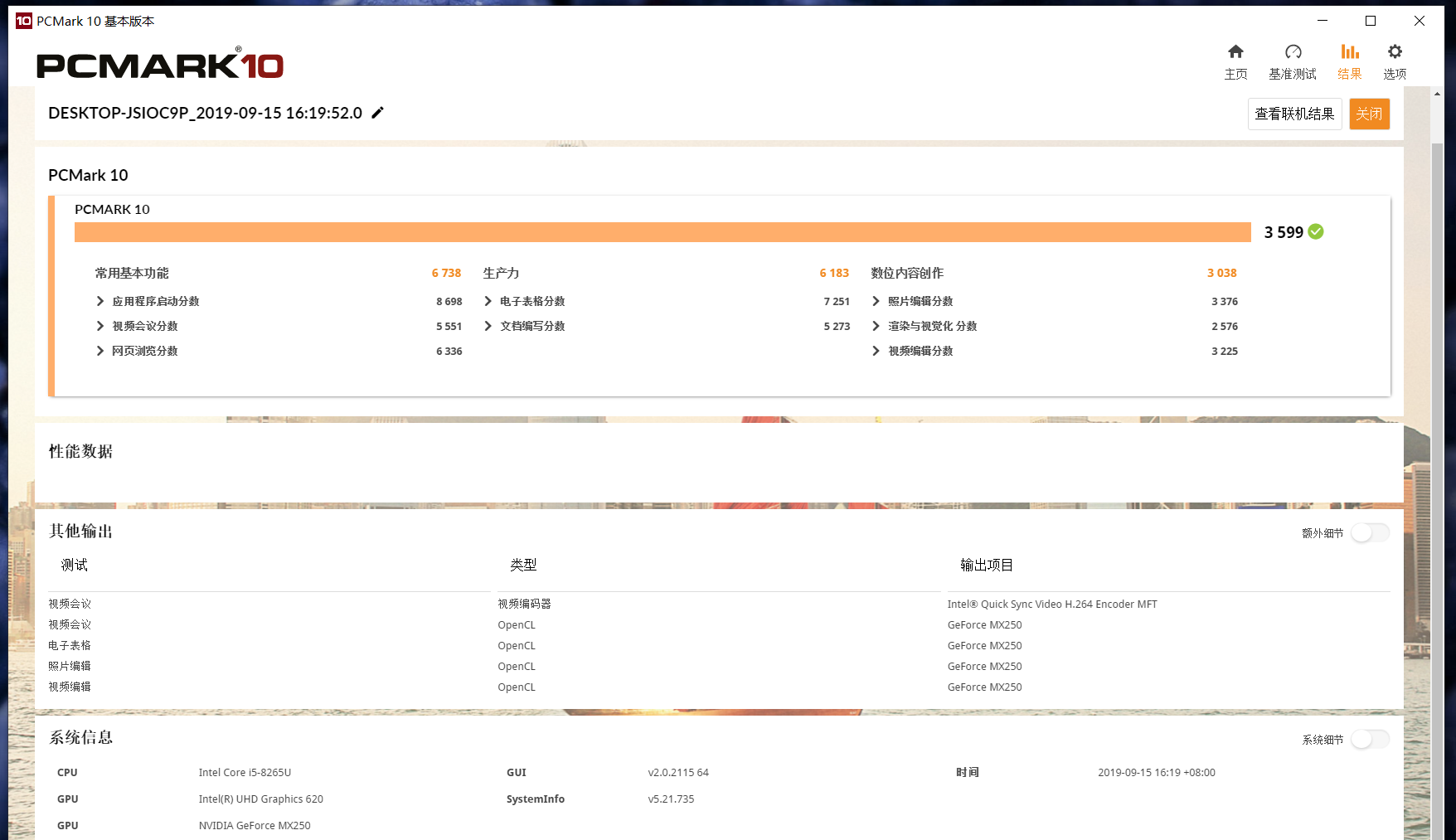The height and width of the screenshot is (840, 1456).
Task: Click SystemInfo version v5.21.735
Action: (x=671, y=799)
